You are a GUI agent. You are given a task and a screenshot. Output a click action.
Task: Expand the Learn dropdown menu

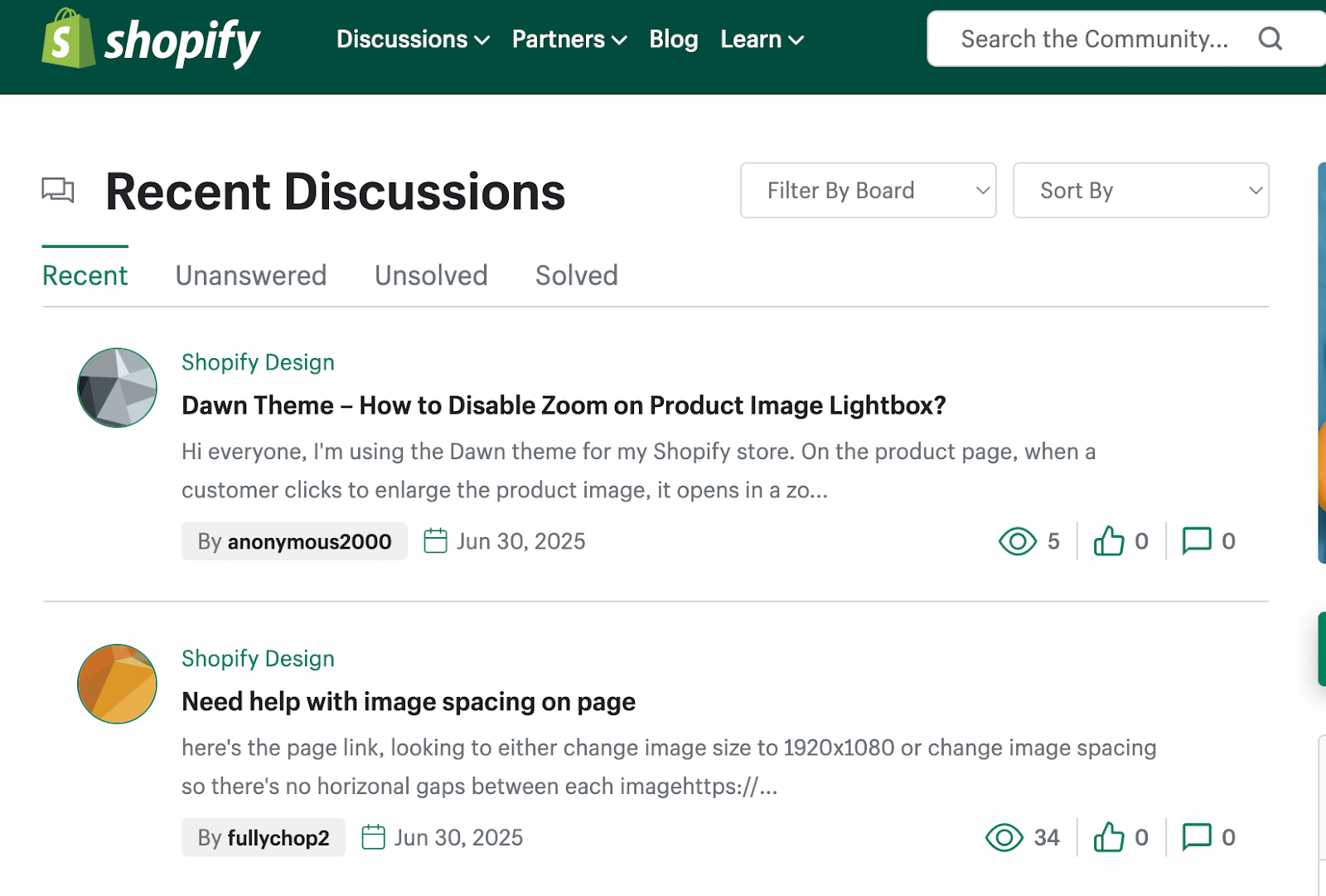click(x=762, y=39)
